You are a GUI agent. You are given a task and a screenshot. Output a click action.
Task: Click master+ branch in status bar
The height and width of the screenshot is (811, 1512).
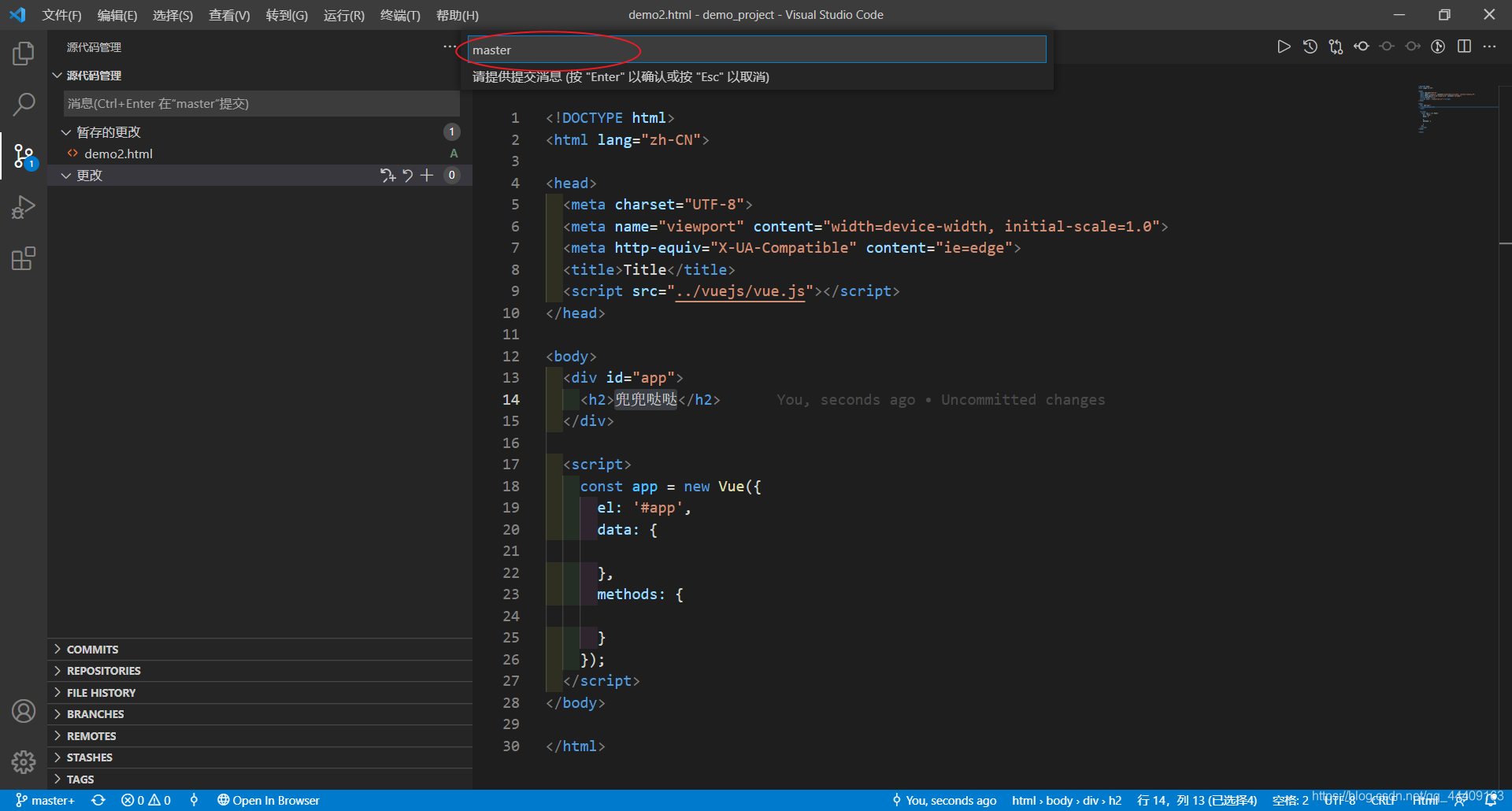(45, 800)
